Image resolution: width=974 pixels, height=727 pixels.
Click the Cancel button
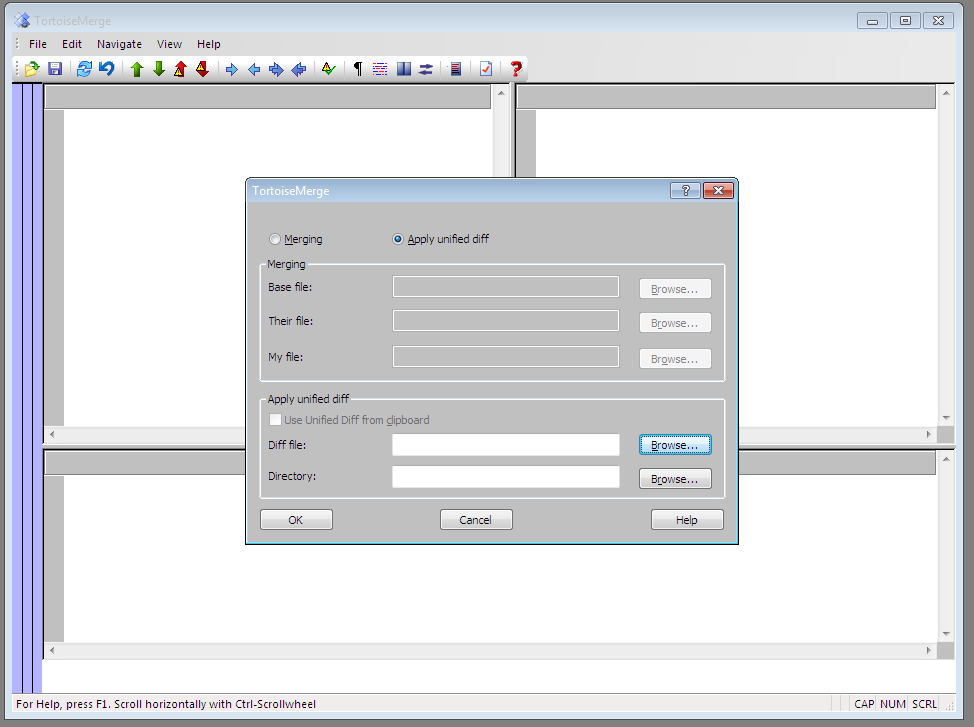coord(476,520)
